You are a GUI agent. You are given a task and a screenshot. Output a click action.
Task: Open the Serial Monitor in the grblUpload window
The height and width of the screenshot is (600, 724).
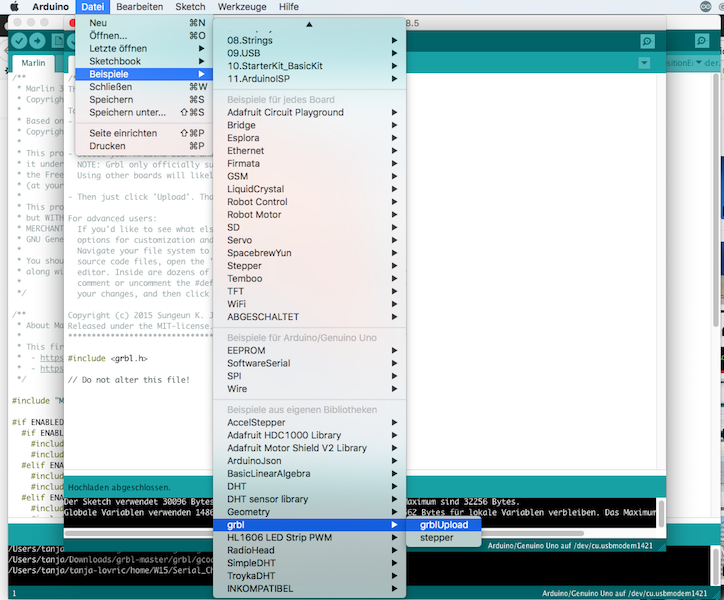pyautogui.click(x=647, y=42)
